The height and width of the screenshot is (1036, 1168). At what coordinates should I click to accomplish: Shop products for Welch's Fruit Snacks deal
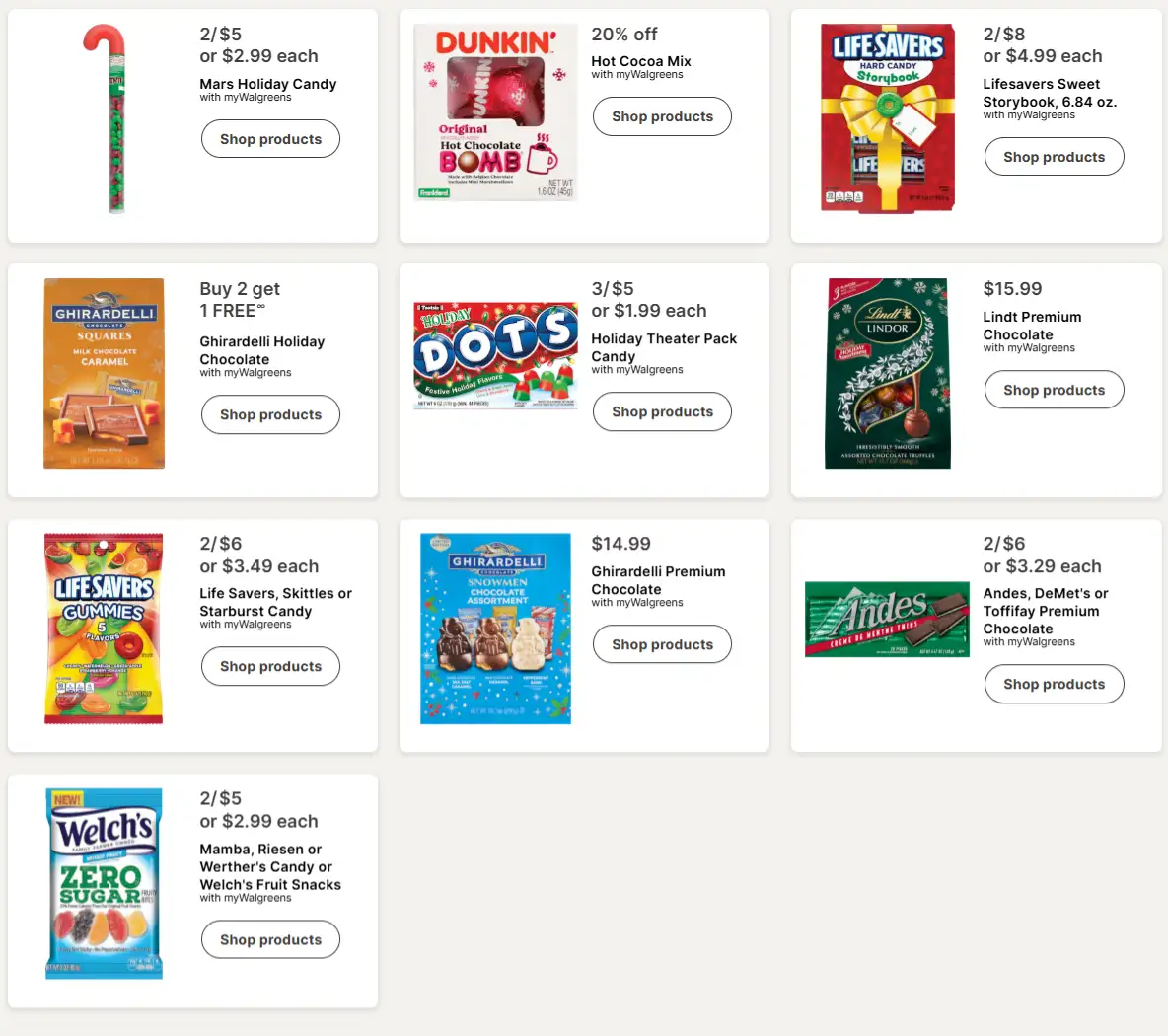click(x=270, y=939)
